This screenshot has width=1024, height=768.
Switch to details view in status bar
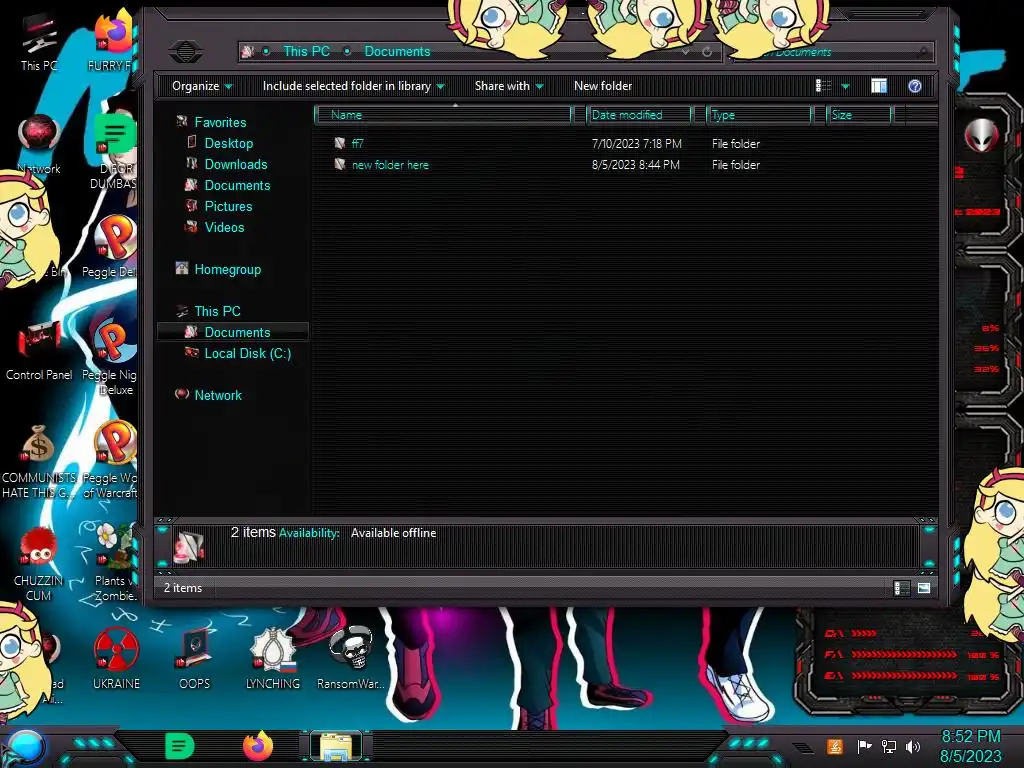tap(901, 588)
